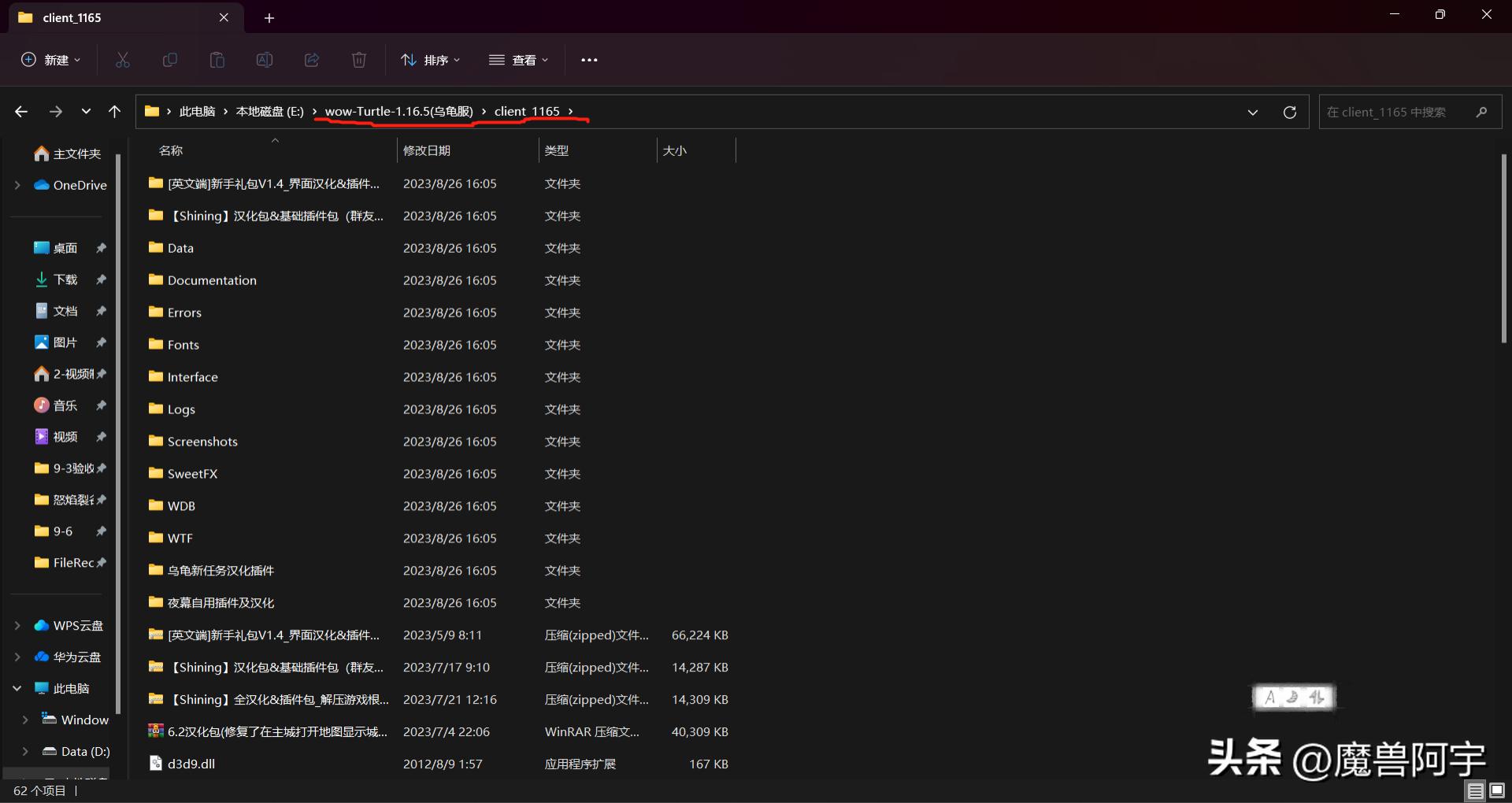The image size is (1512, 803).
Task: Switch to details view layout icon
Action: click(x=1475, y=790)
